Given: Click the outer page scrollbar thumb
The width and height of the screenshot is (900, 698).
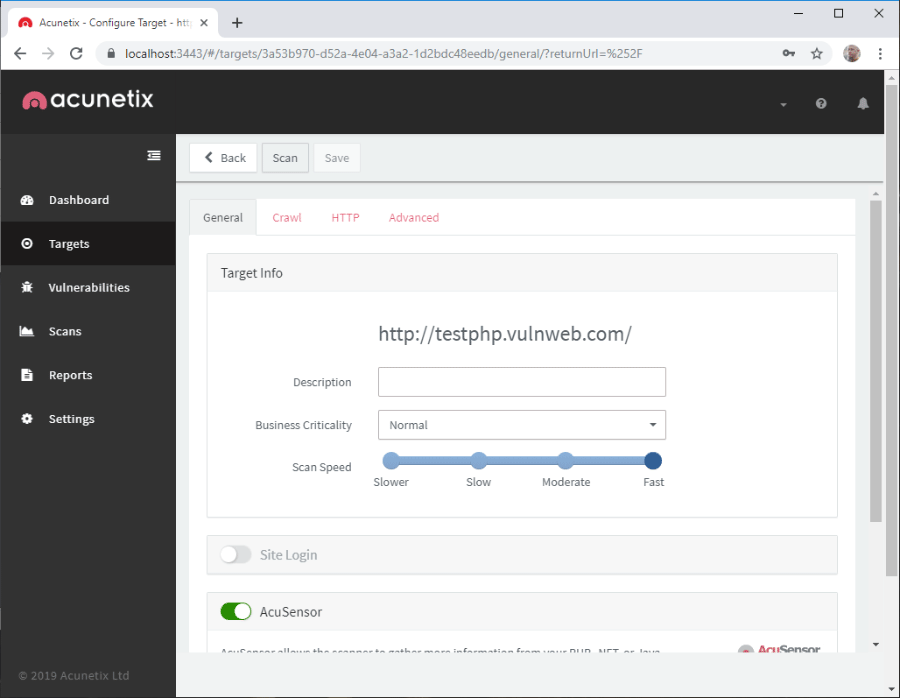Looking at the screenshot, I should click(x=891, y=330).
